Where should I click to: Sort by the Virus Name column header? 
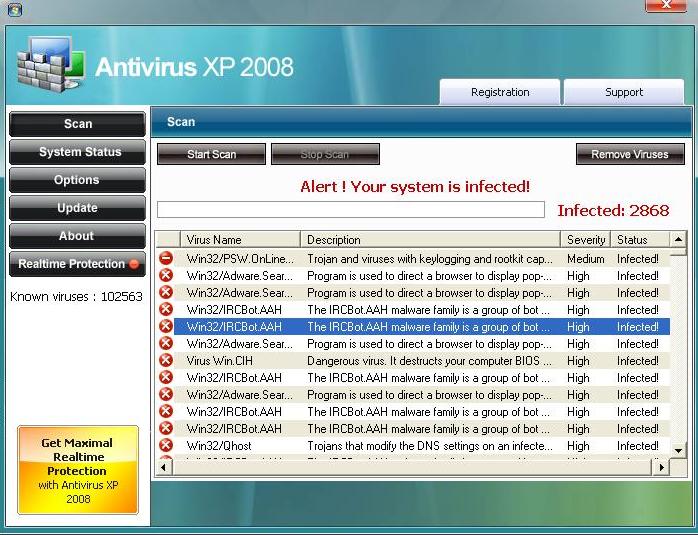[240, 239]
